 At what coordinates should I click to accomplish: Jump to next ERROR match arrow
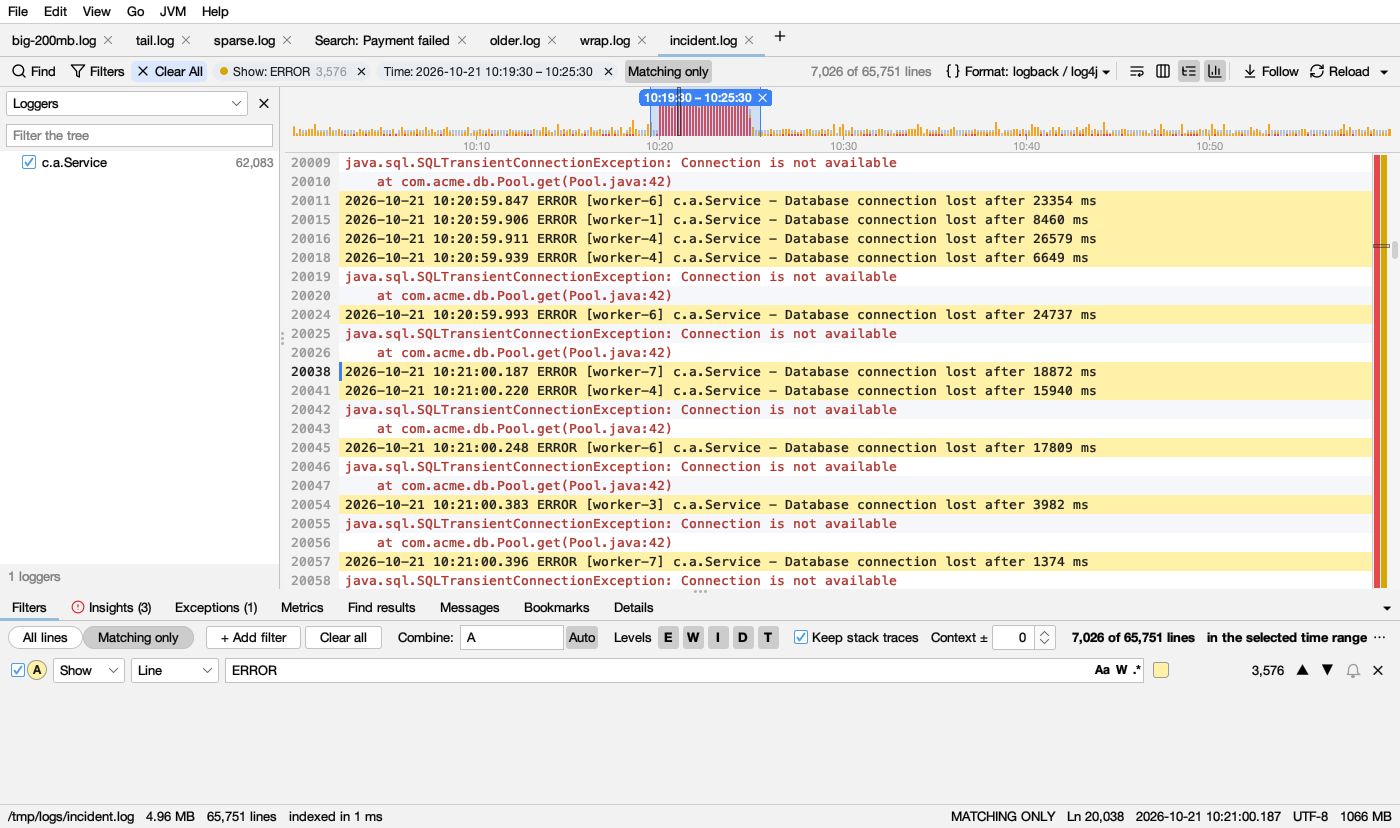coord(1327,670)
